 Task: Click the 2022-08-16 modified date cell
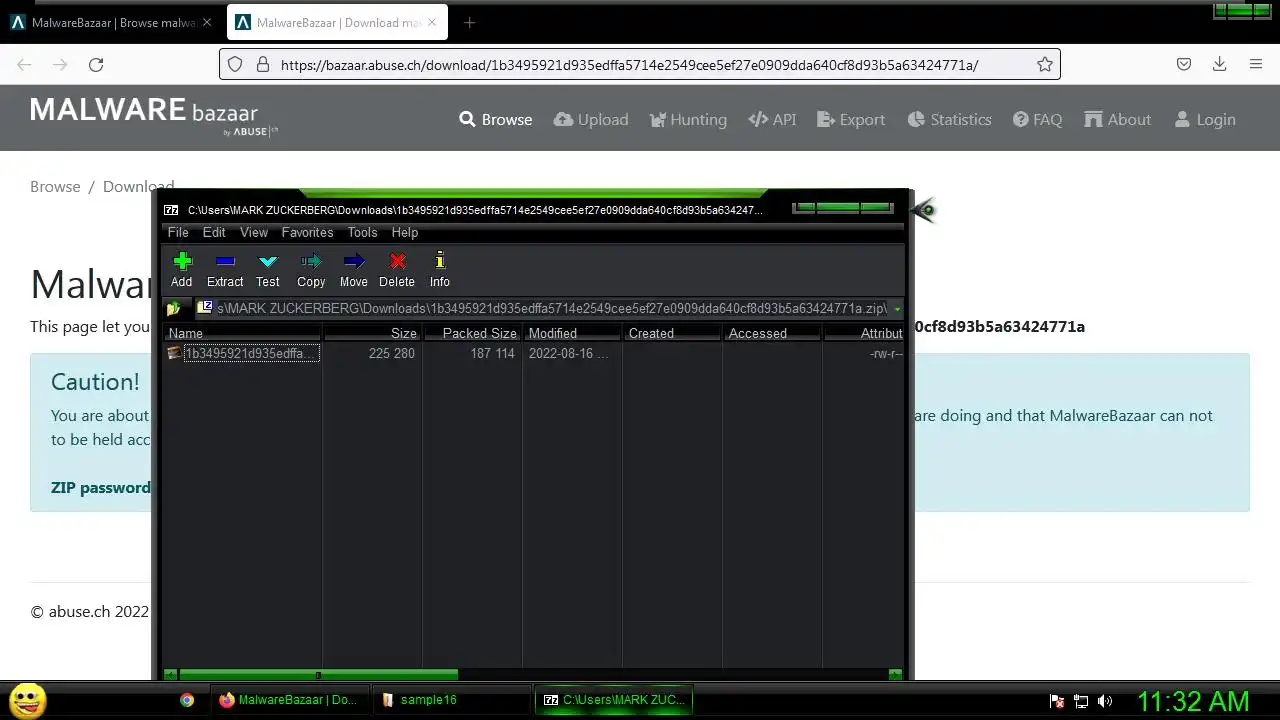(568, 353)
